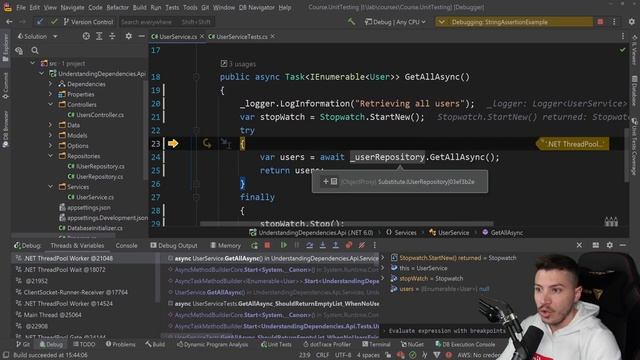Expand the Options folder
Screen dimensions: 640x360
(x=51, y=145)
